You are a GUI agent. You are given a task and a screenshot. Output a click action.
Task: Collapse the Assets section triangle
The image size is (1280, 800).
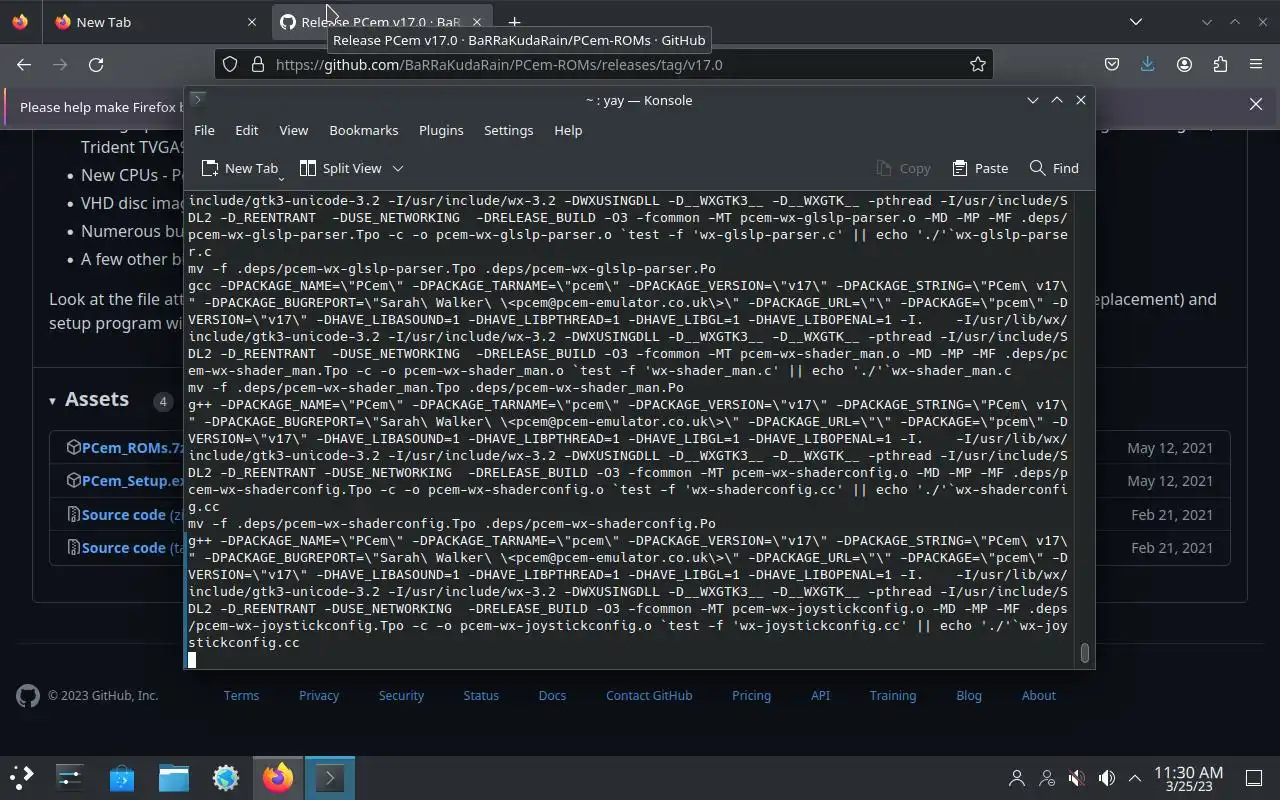[52, 401]
